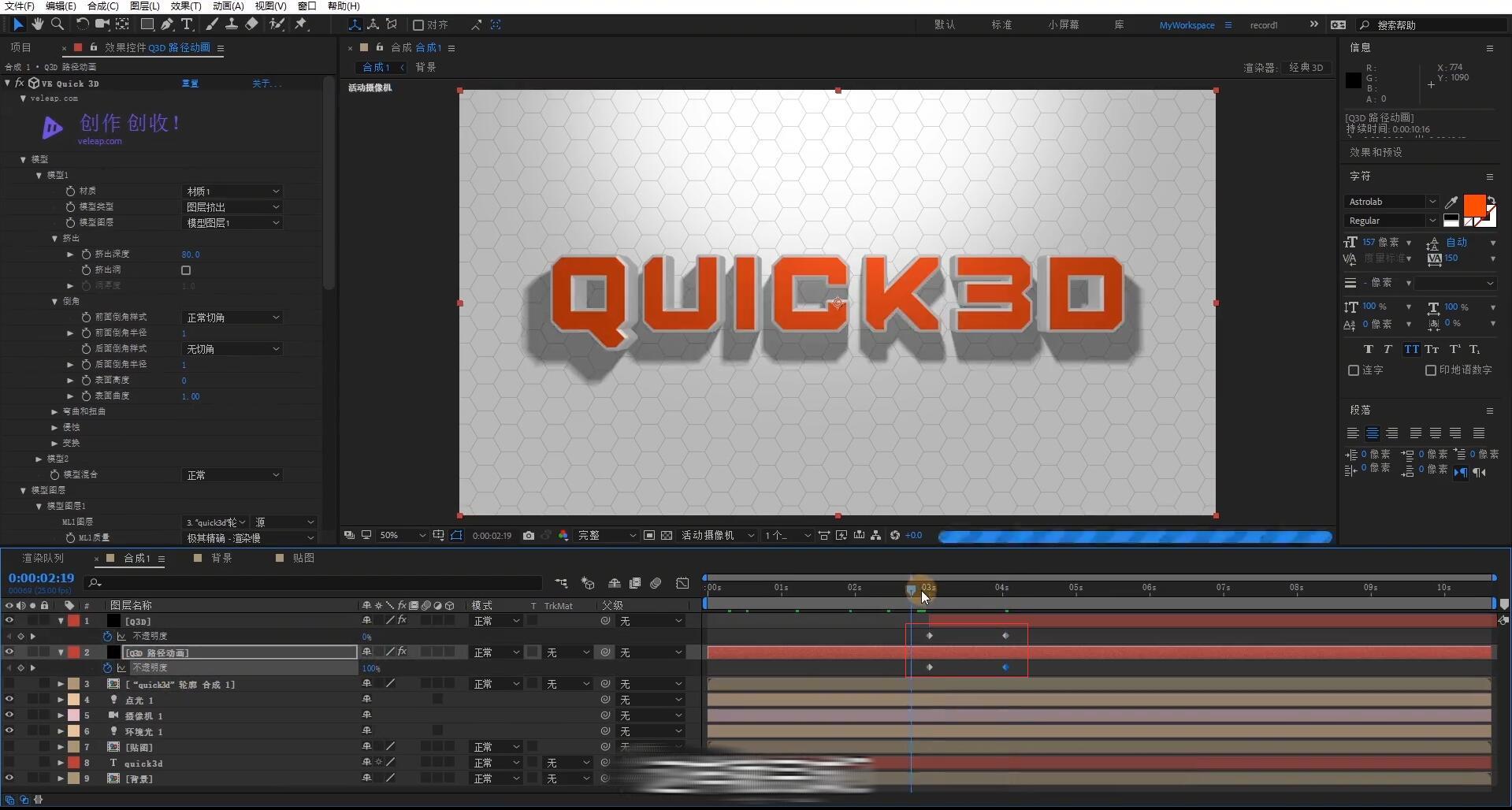Open the Astrolab font family dropdown

pos(1391,202)
